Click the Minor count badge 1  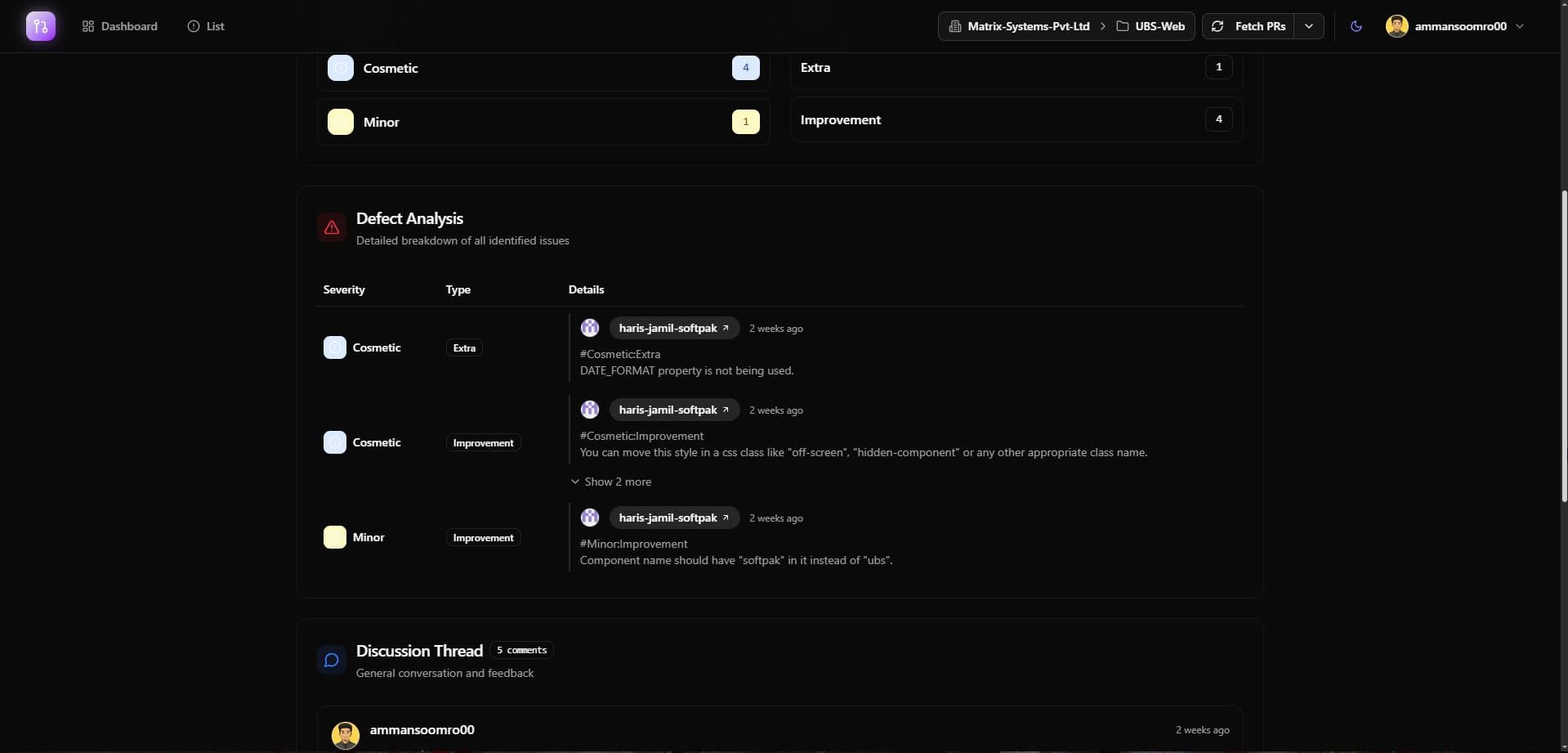point(745,122)
